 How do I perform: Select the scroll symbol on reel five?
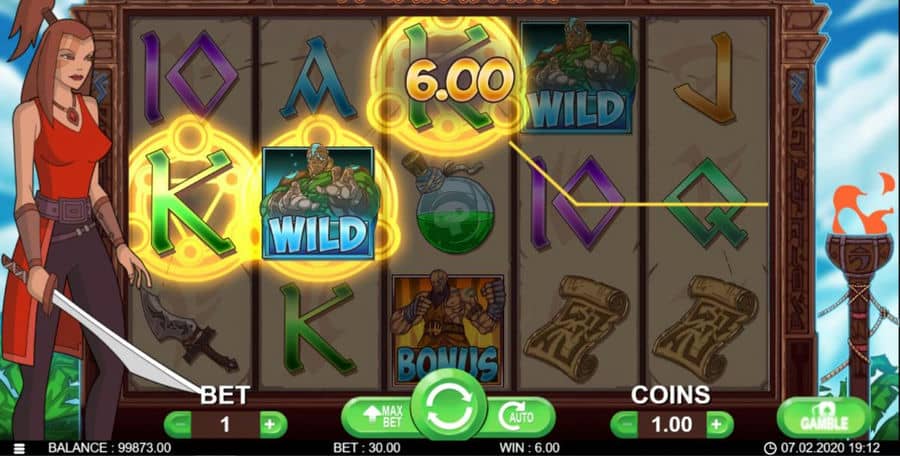point(705,328)
